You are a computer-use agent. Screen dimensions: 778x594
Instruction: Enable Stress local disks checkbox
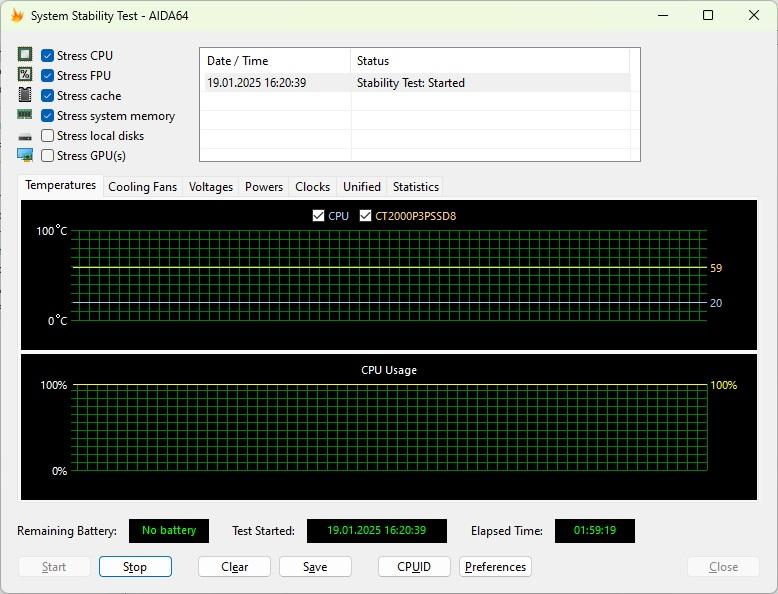[x=47, y=135]
